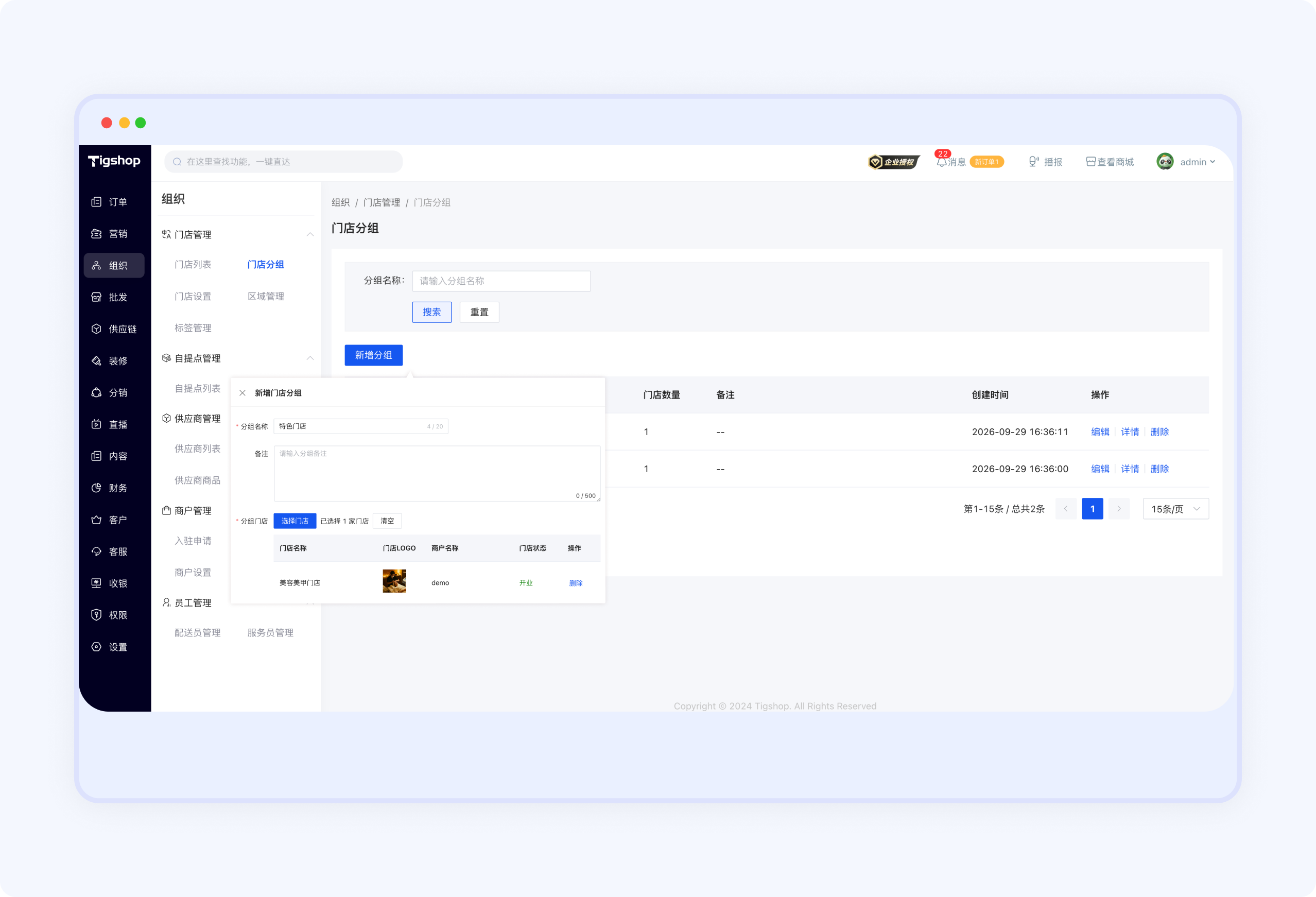Click the 新增分组 button

[x=374, y=355]
